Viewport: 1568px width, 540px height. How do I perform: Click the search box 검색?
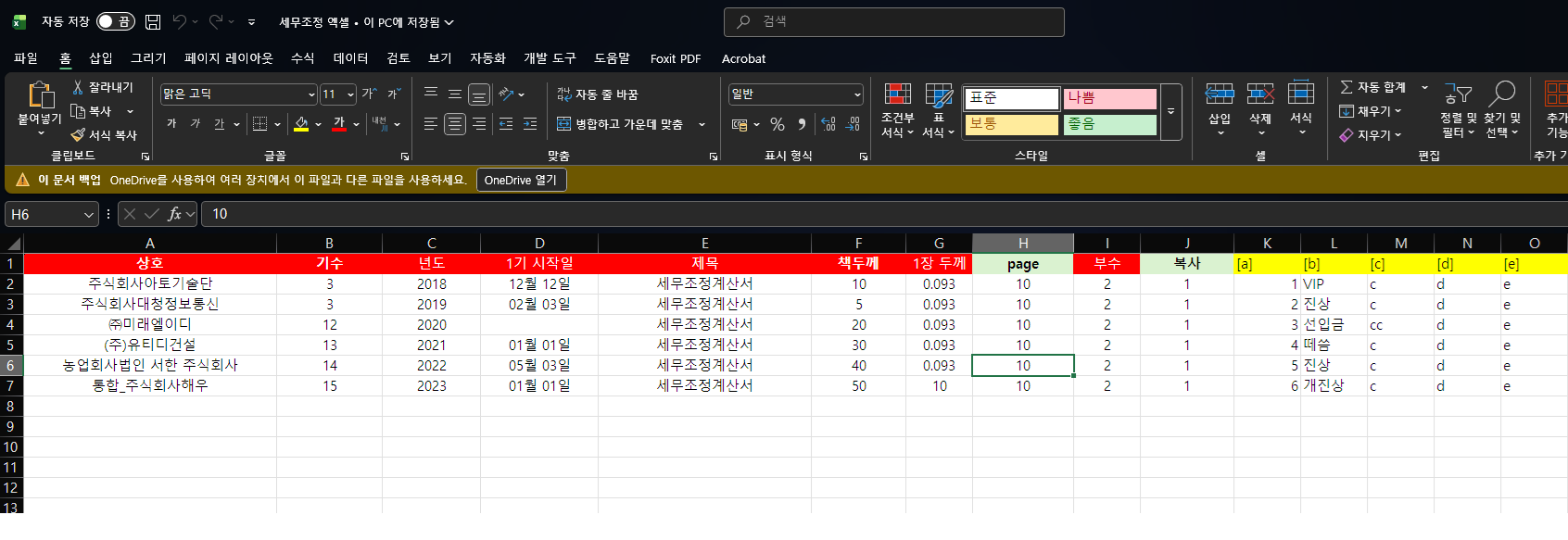tap(893, 21)
